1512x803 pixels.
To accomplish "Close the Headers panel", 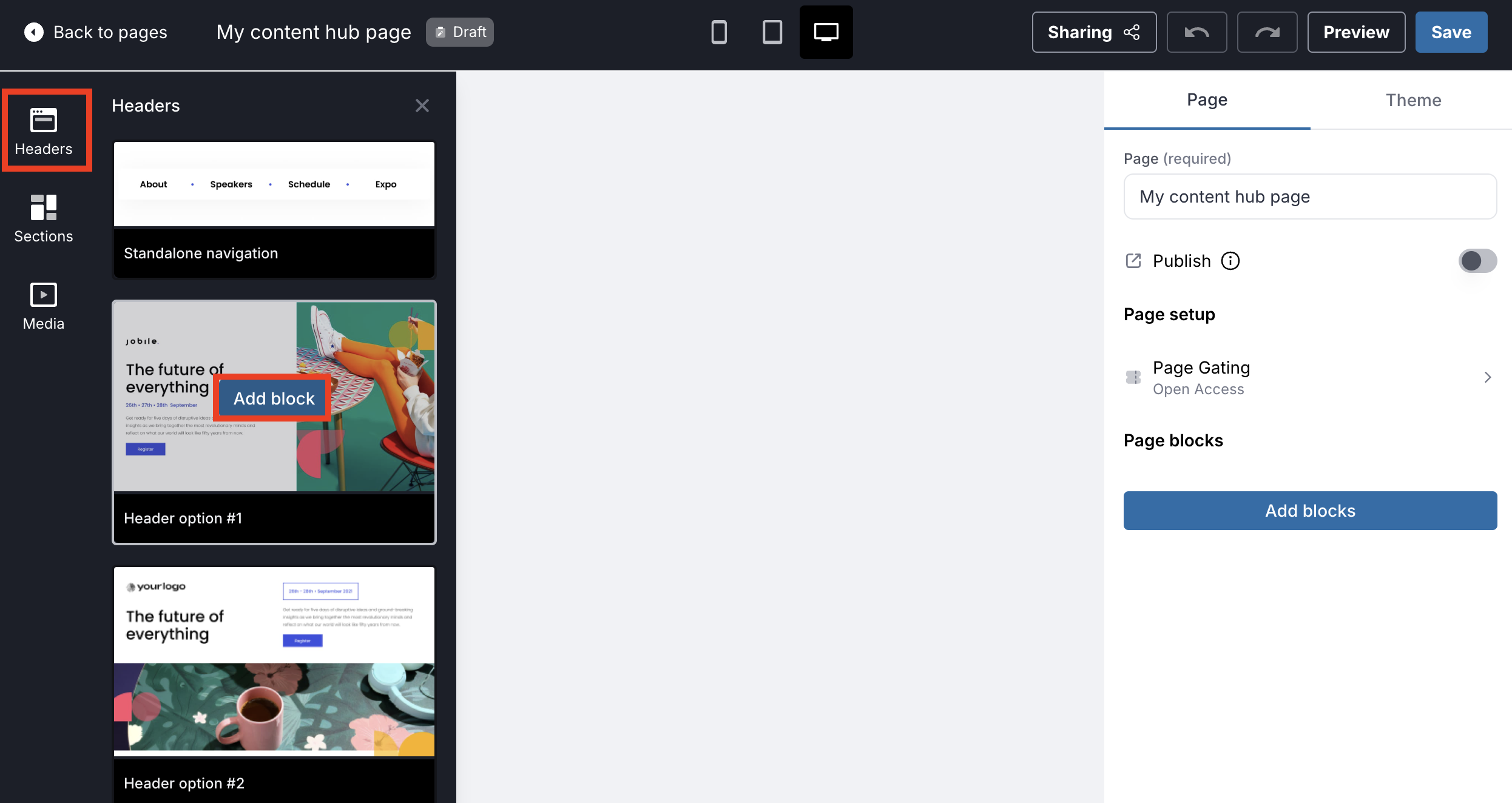I will pos(422,106).
